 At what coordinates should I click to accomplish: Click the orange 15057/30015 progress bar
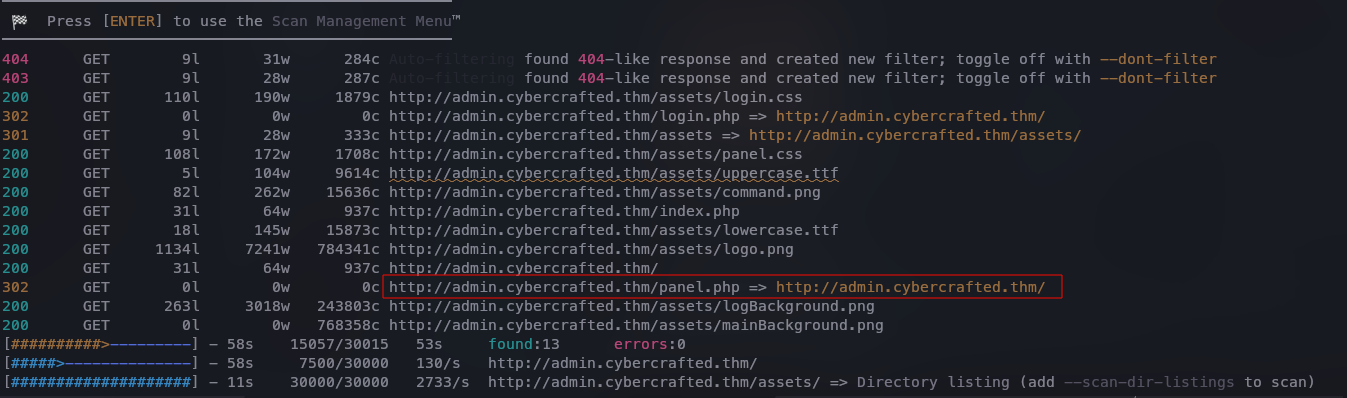100,344
